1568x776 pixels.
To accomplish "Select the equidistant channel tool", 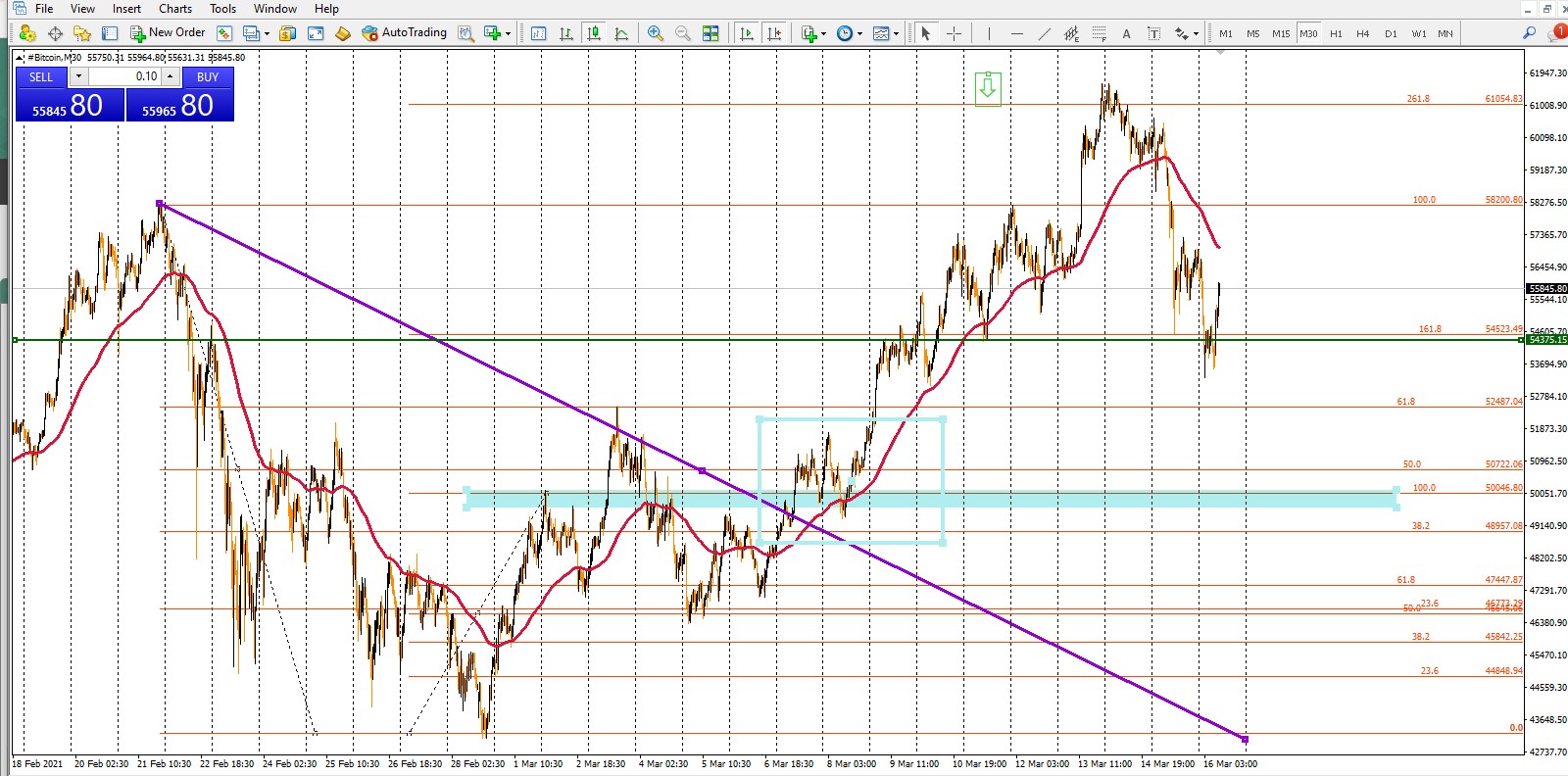I will (x=1072, y=33).
